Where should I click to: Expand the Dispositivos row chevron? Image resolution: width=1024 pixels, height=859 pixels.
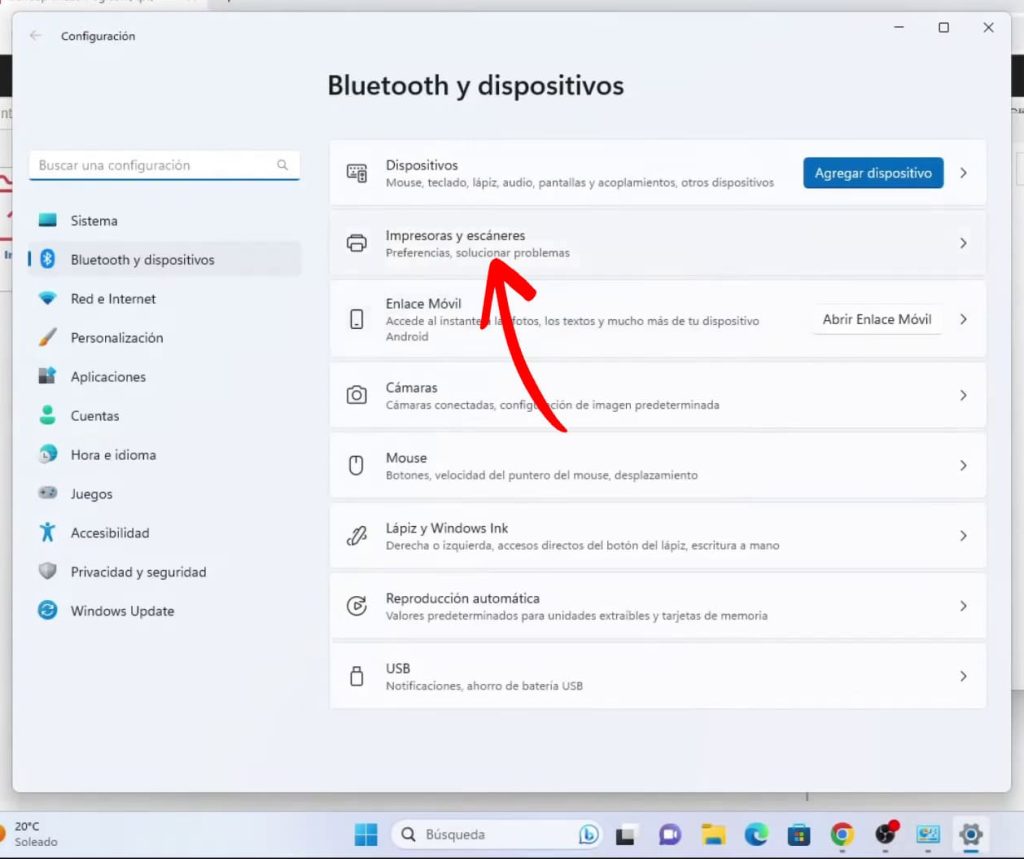pyautogui.click(x=963, y=173)
